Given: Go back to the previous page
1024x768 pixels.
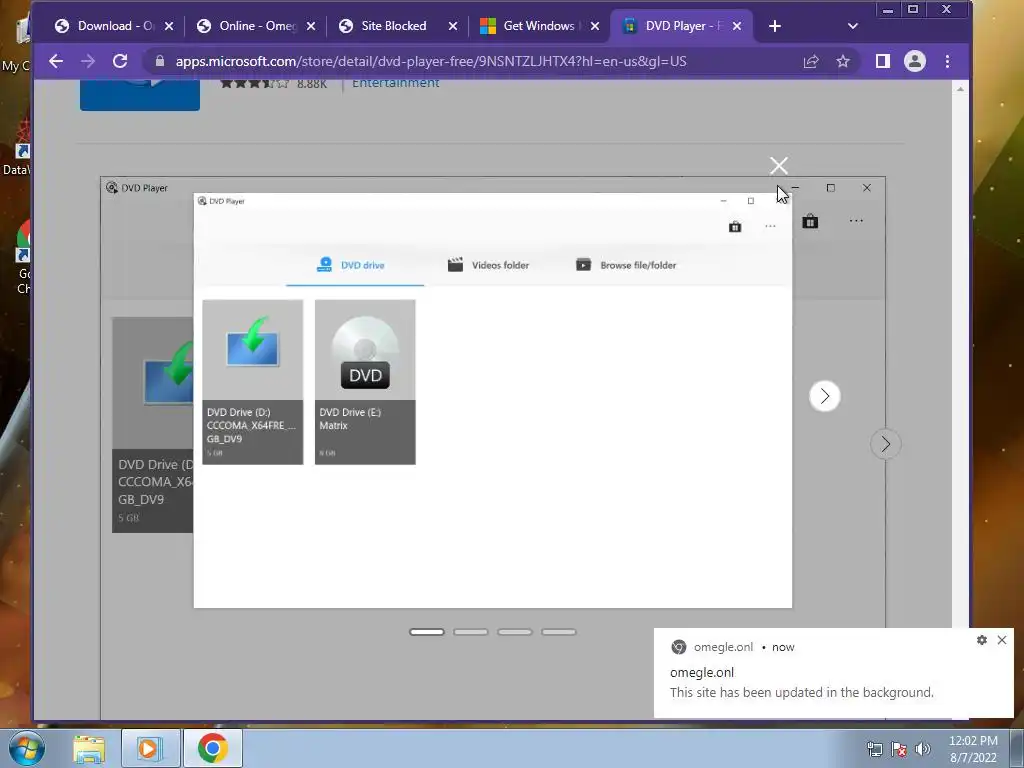Looking at the screenshot, I should pyautogui.click(x=56, y=61).
